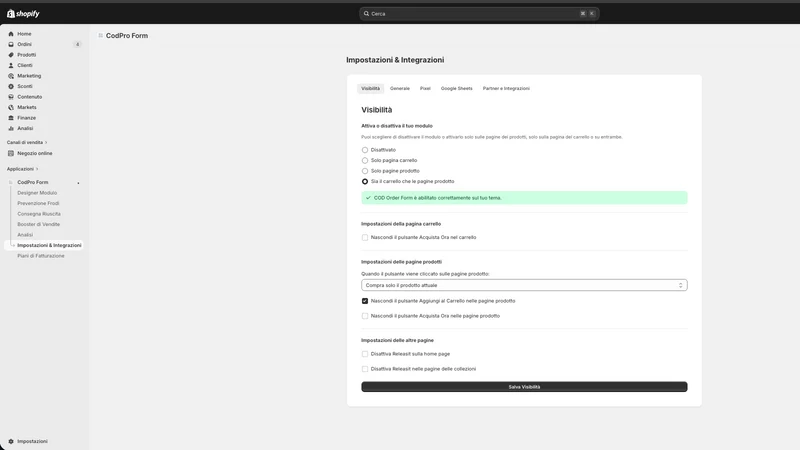Click the CodPro Form header app icon
The image size is (800, 450).
click(101, 35)
